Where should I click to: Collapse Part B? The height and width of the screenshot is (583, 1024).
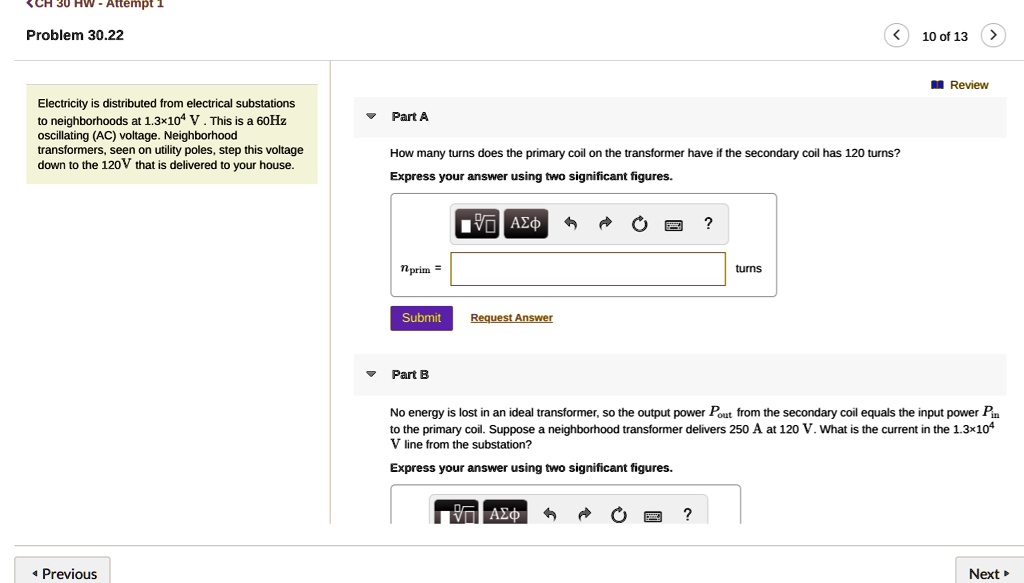(371, 374)
